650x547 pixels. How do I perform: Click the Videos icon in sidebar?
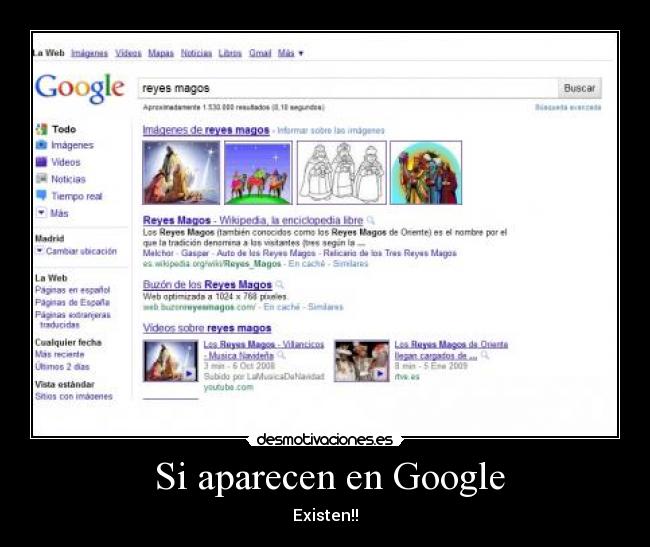click(41, 162)
